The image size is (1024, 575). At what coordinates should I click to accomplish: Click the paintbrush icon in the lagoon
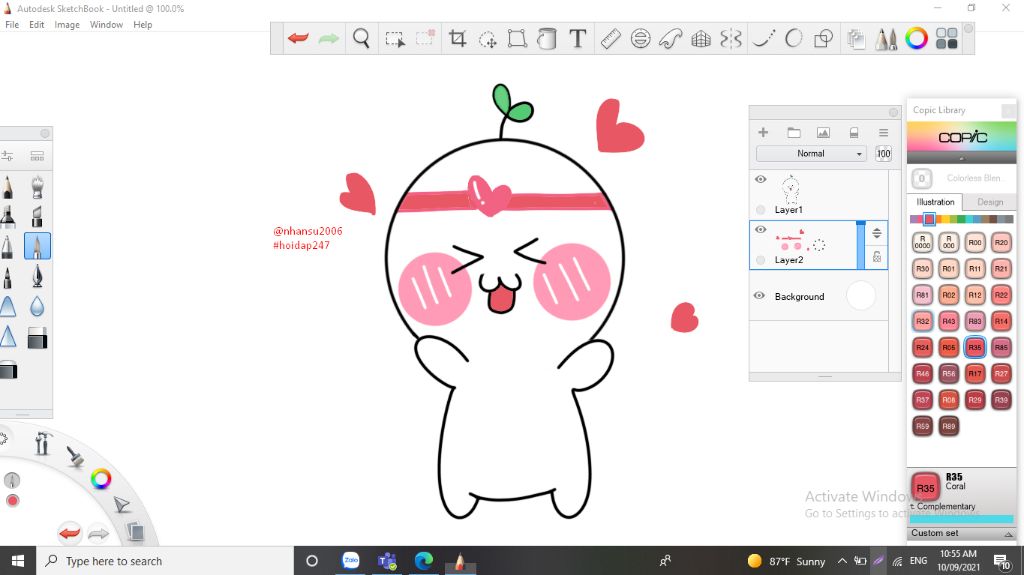75,456
